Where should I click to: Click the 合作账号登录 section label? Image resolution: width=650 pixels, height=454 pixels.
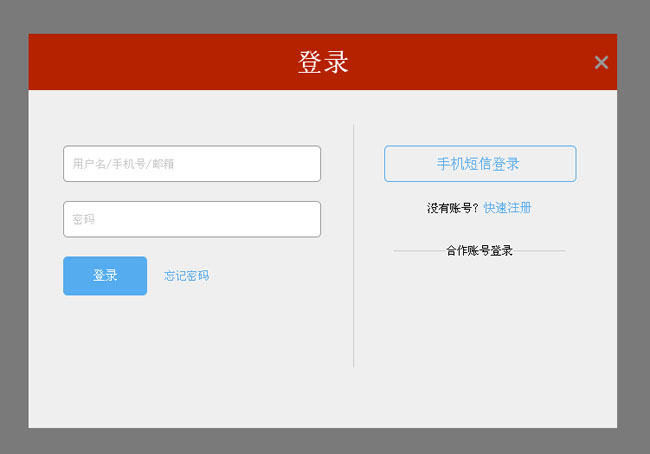pyautogui.click(x=479, y=251)
